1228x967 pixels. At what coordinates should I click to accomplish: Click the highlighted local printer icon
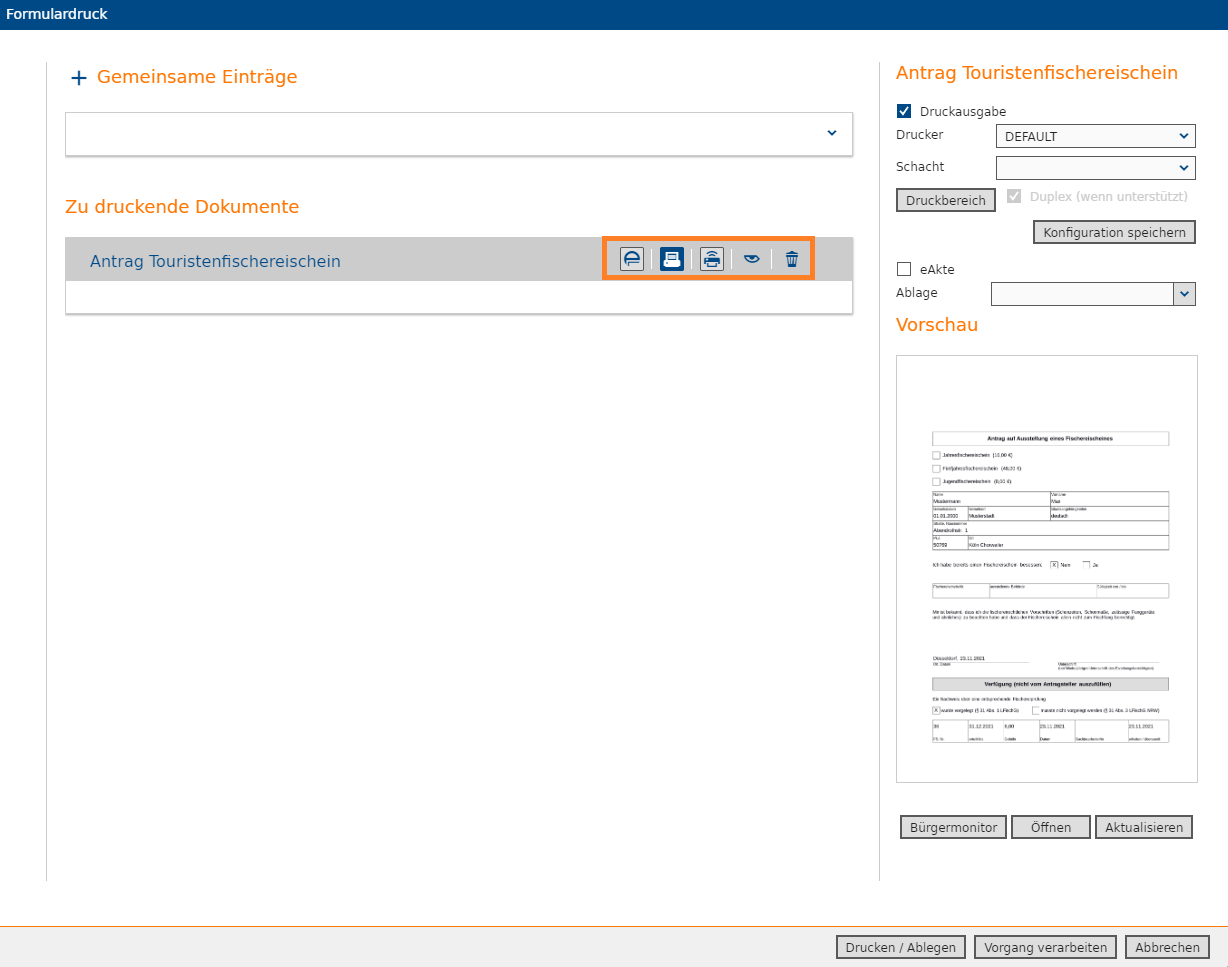click(672, 259)
